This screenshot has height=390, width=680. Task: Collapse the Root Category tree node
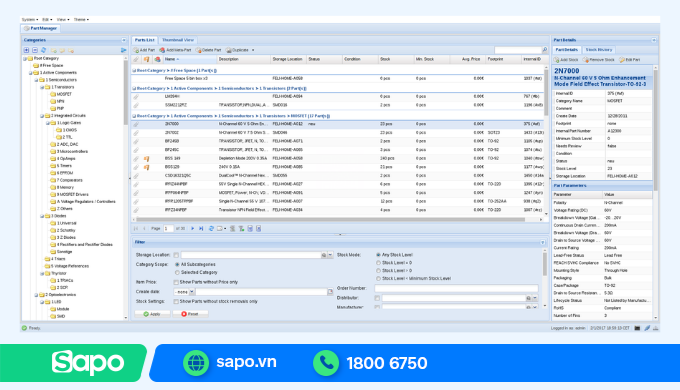25,58
